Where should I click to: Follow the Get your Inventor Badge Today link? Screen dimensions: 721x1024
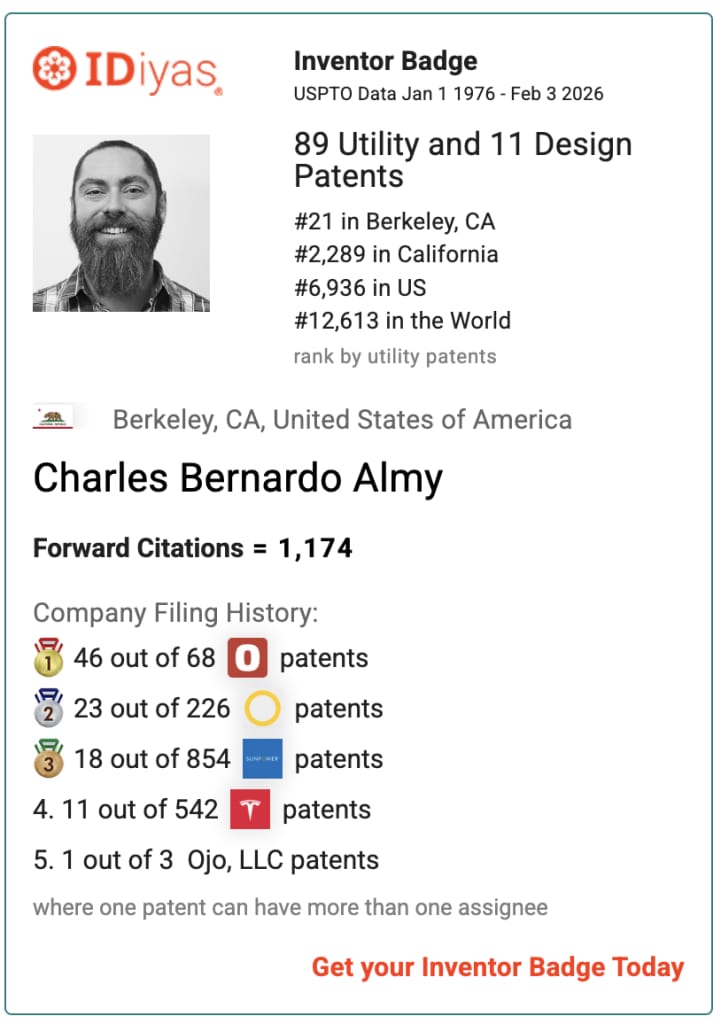tap(498, 967)
